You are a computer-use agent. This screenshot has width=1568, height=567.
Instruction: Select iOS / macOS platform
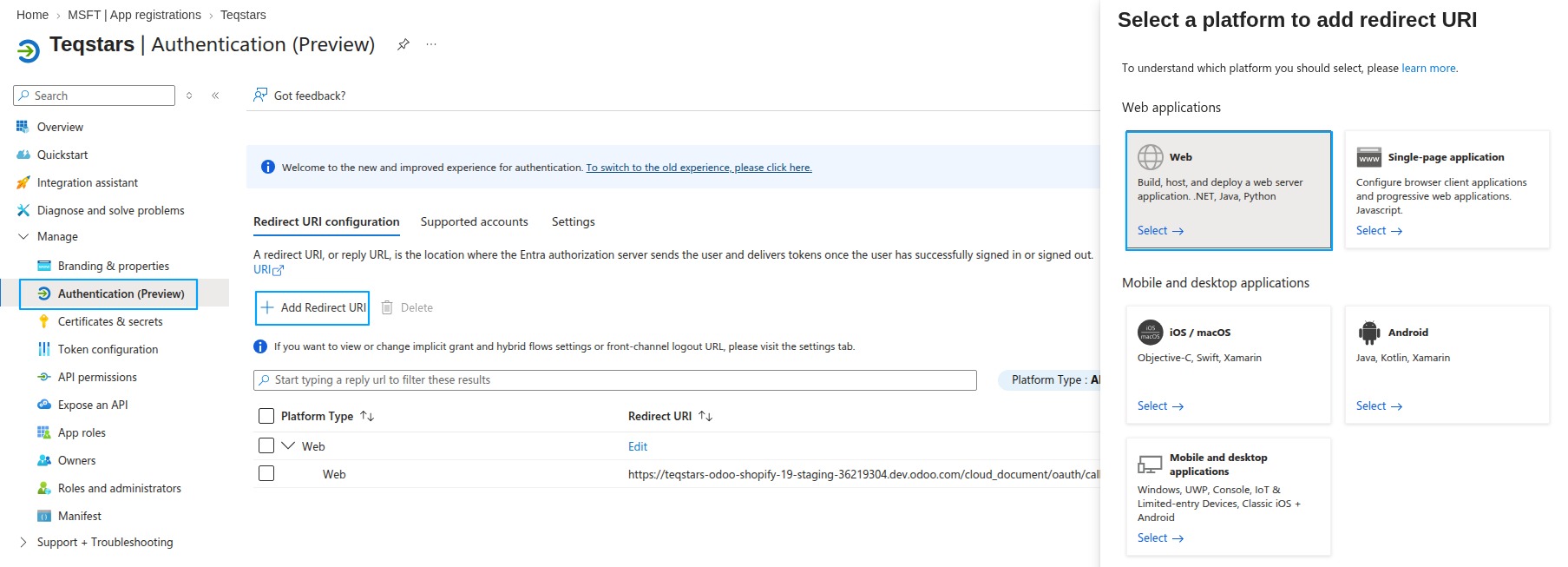click(x=1160, y=405)
